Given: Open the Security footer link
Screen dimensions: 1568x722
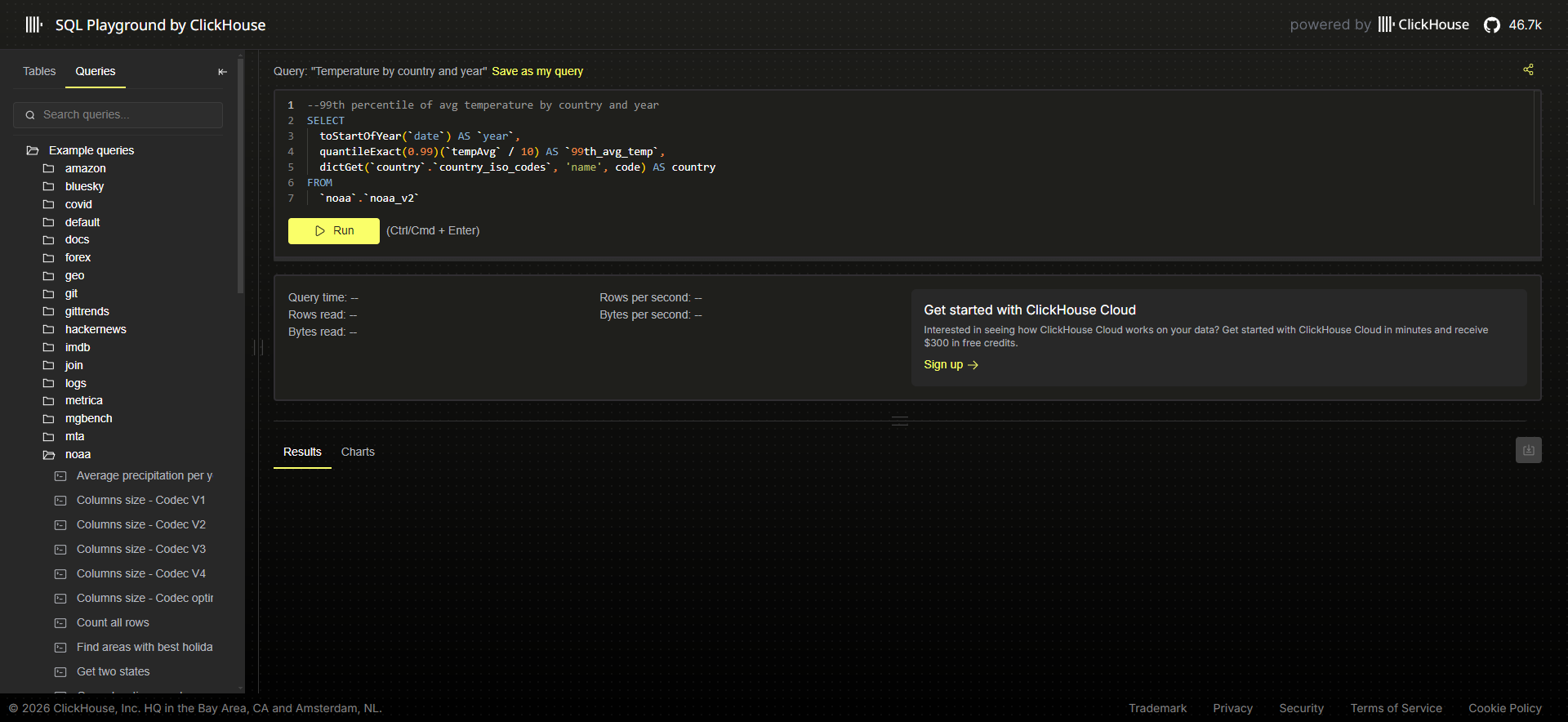Looking at the screenshot, I should 1301,708.
